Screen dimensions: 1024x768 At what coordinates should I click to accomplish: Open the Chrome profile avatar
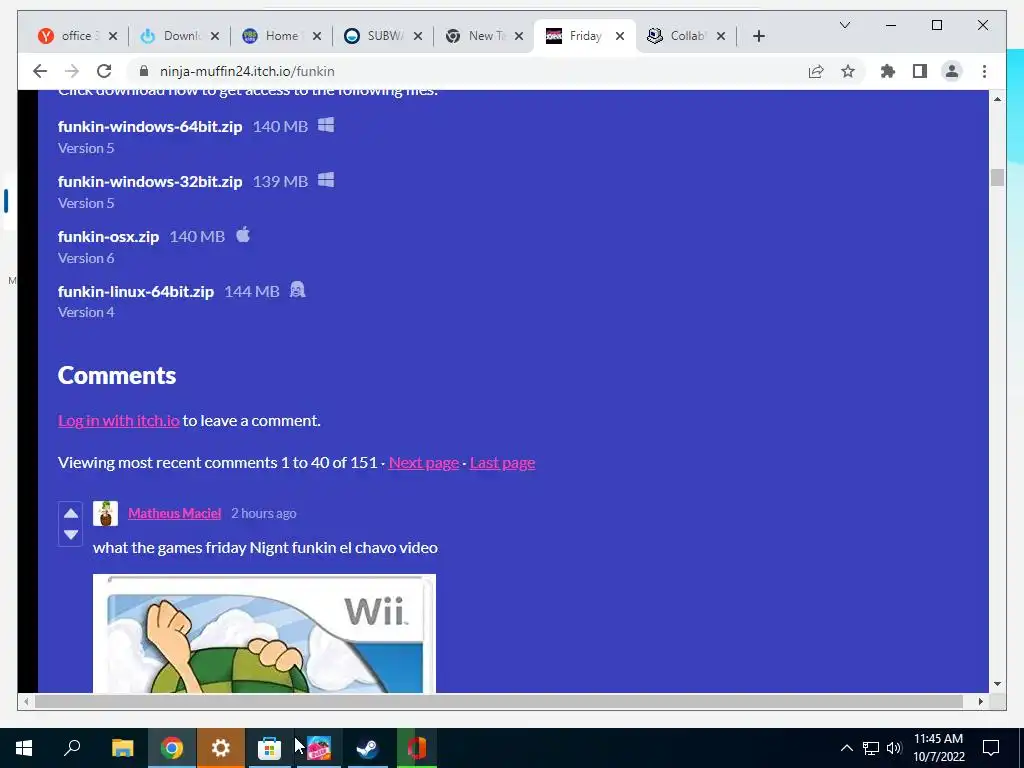[x=952, y=71]
